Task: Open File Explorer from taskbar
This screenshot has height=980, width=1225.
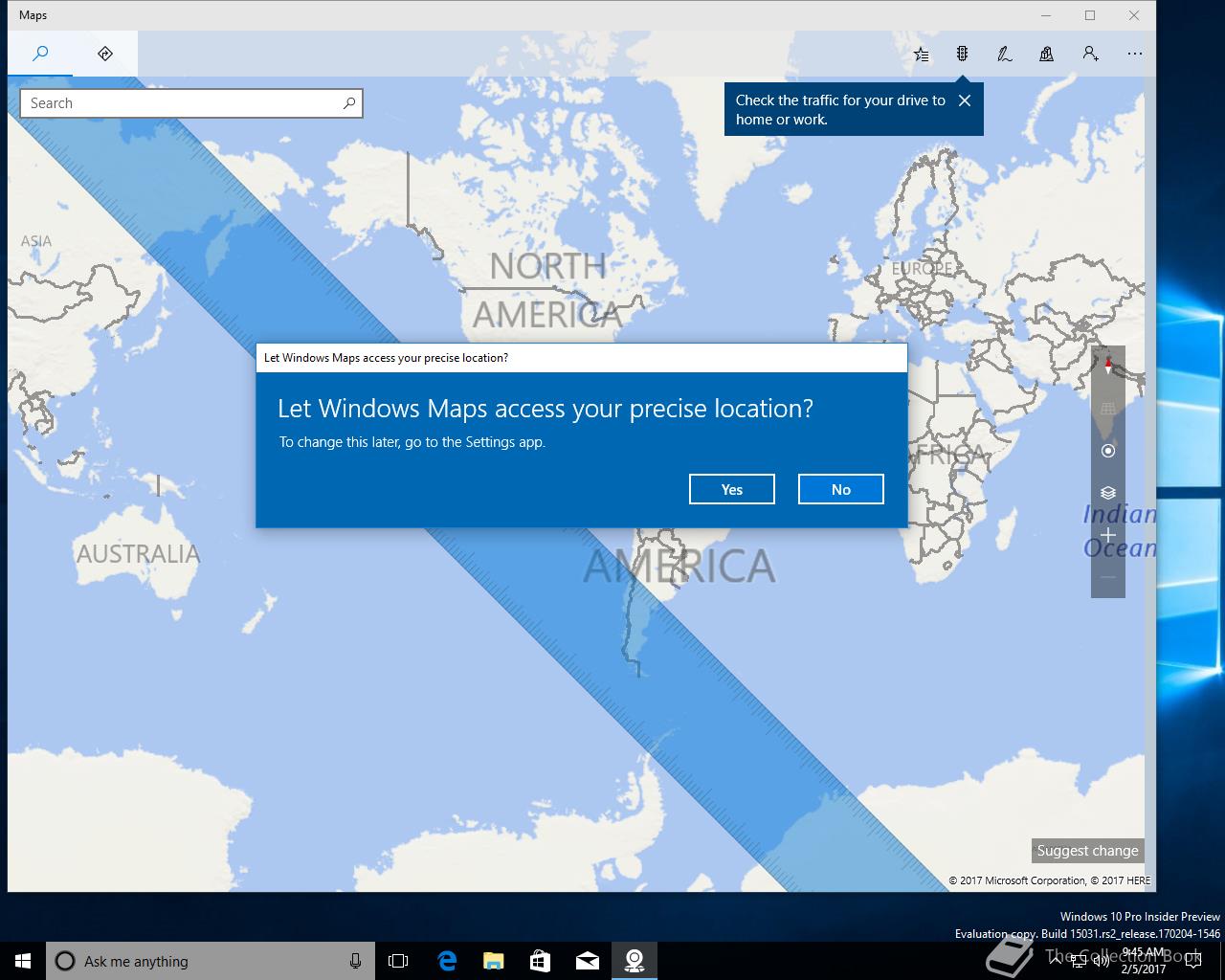Action: coord(494,961)
